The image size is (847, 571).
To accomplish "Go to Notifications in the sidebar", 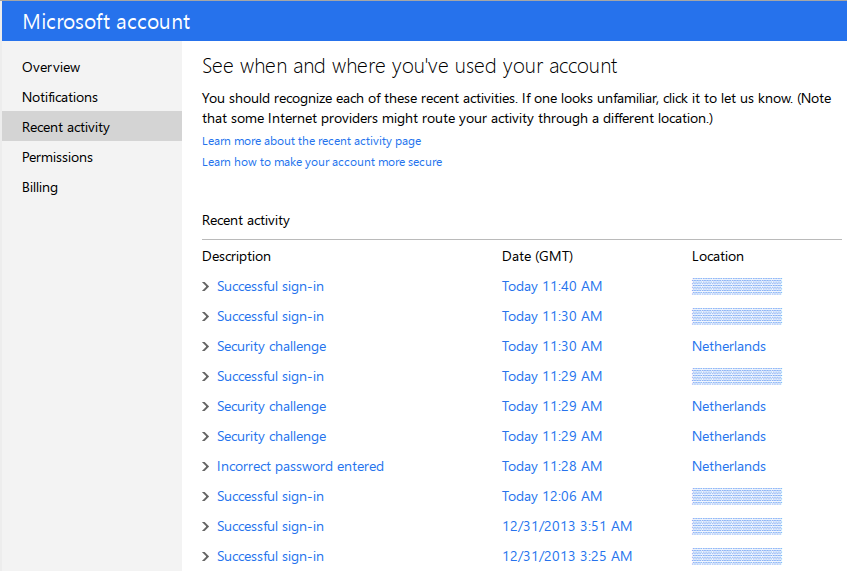I will tap(60, 97).
